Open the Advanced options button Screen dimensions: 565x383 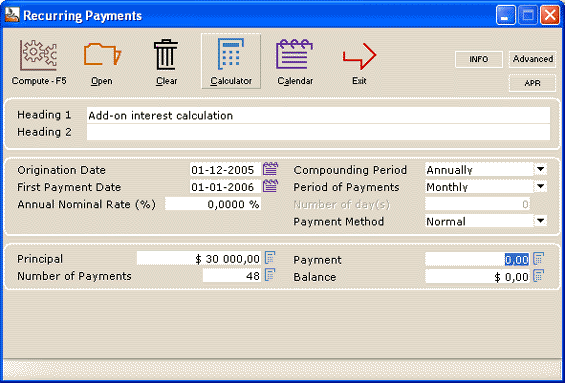(533, 59)
